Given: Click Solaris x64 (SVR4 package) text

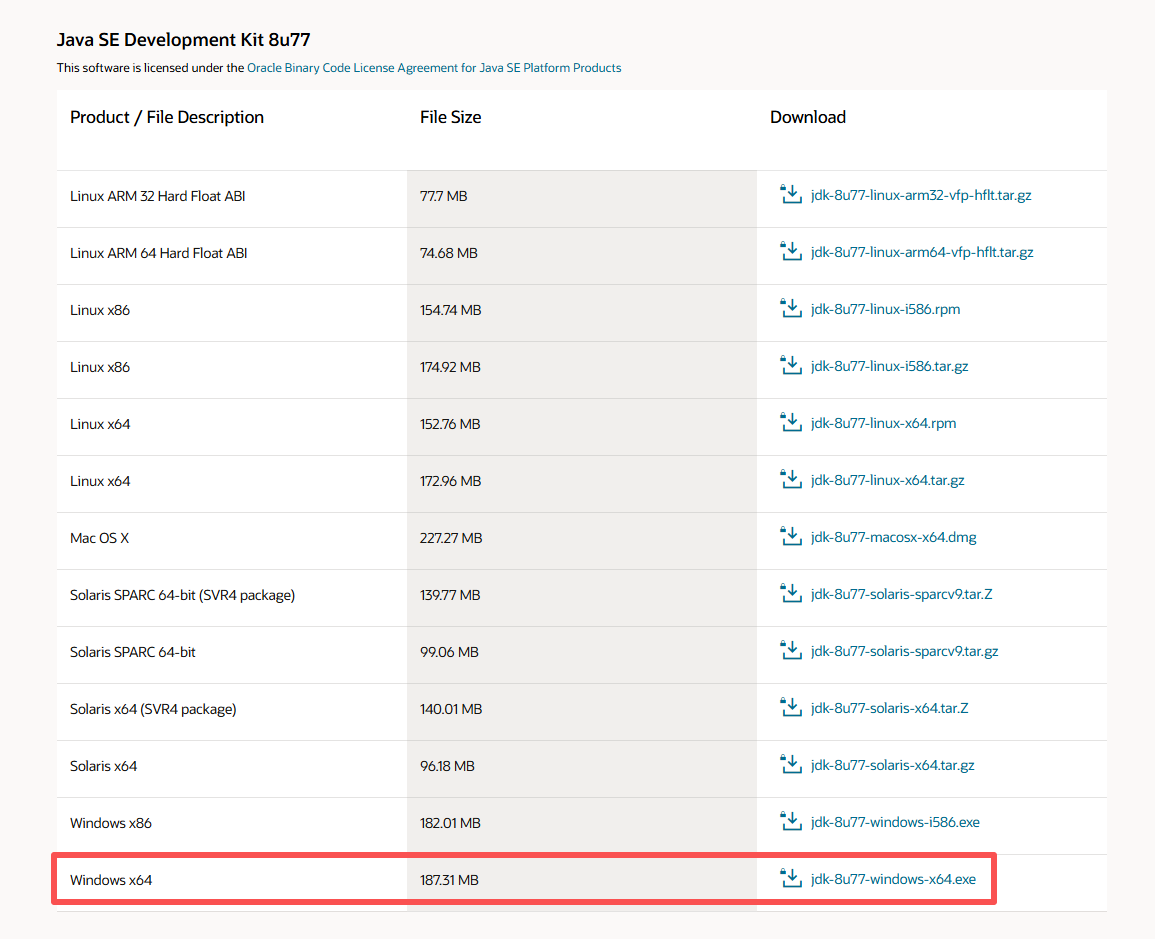Looking at the screenshot, I should pos(153,709).
